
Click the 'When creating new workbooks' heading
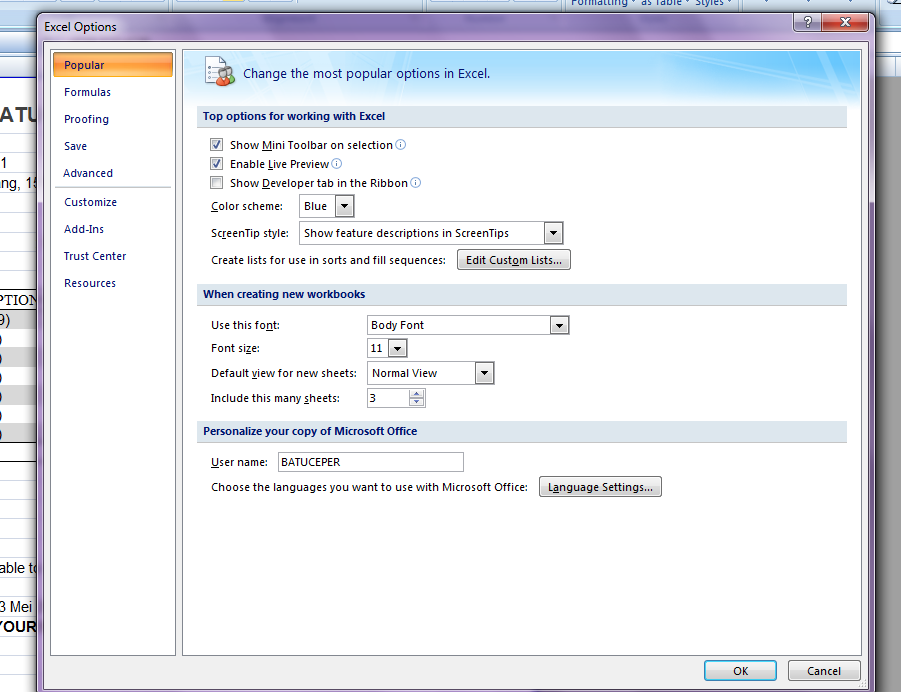[284, 294]
